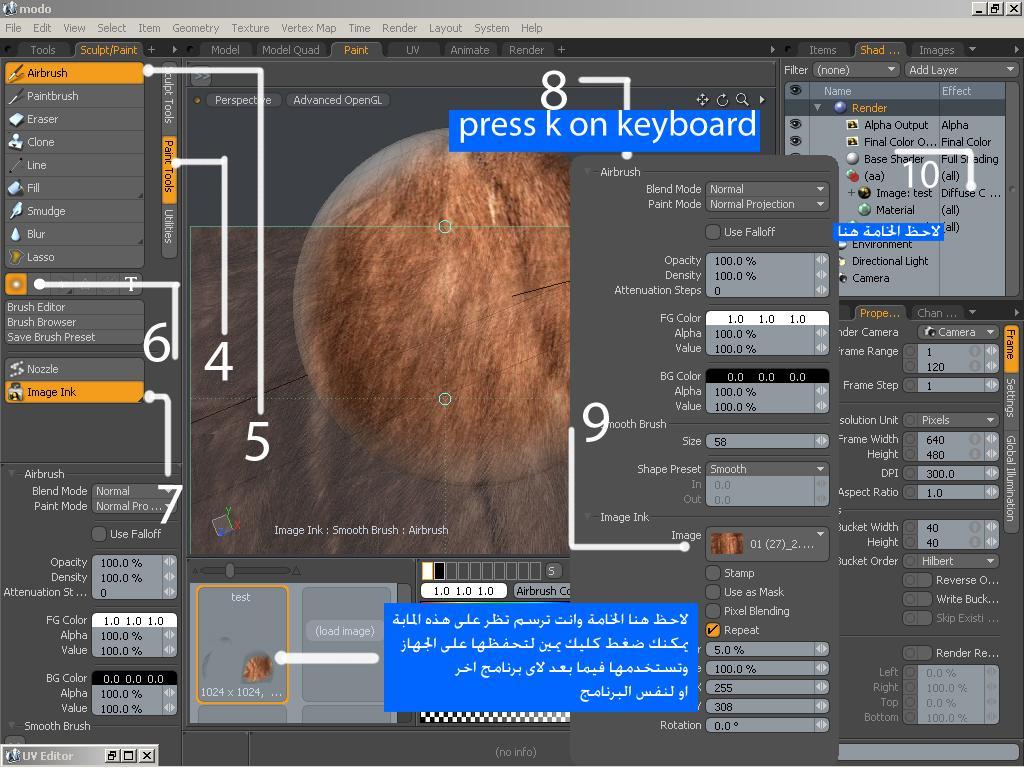Viewport: 1024px width, 768px height.
Task: Open Paint Mode Normal Projection dropdown
Action: point(767,204)
